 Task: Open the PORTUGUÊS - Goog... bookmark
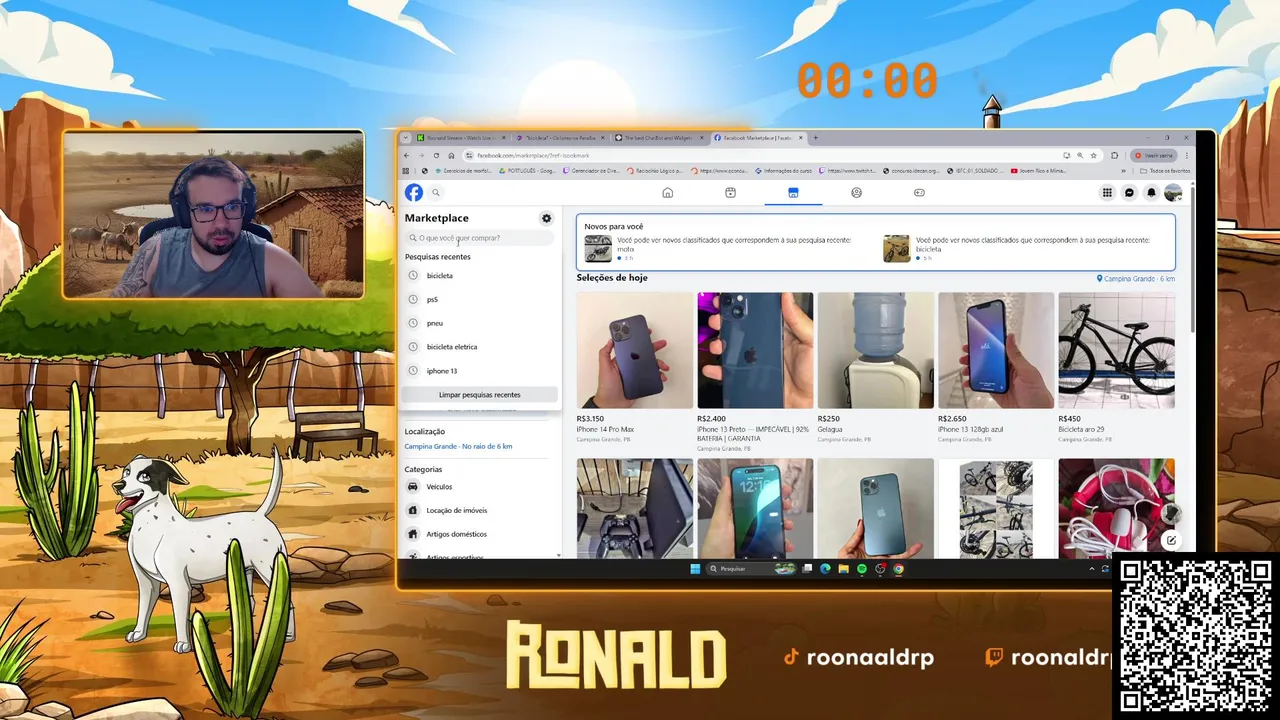pos(528,171)
